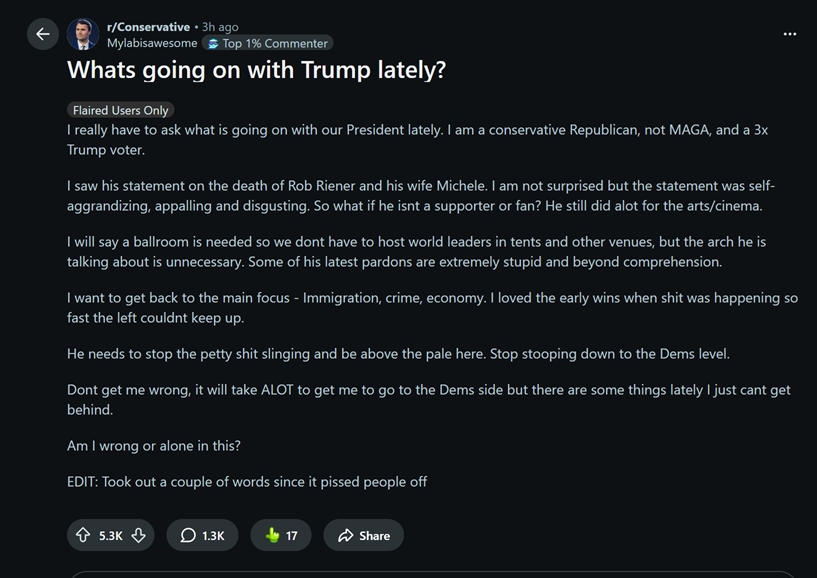Click the 5.3K vote score
The width and height of the screenshot is (817, 578).
point(111,536)
